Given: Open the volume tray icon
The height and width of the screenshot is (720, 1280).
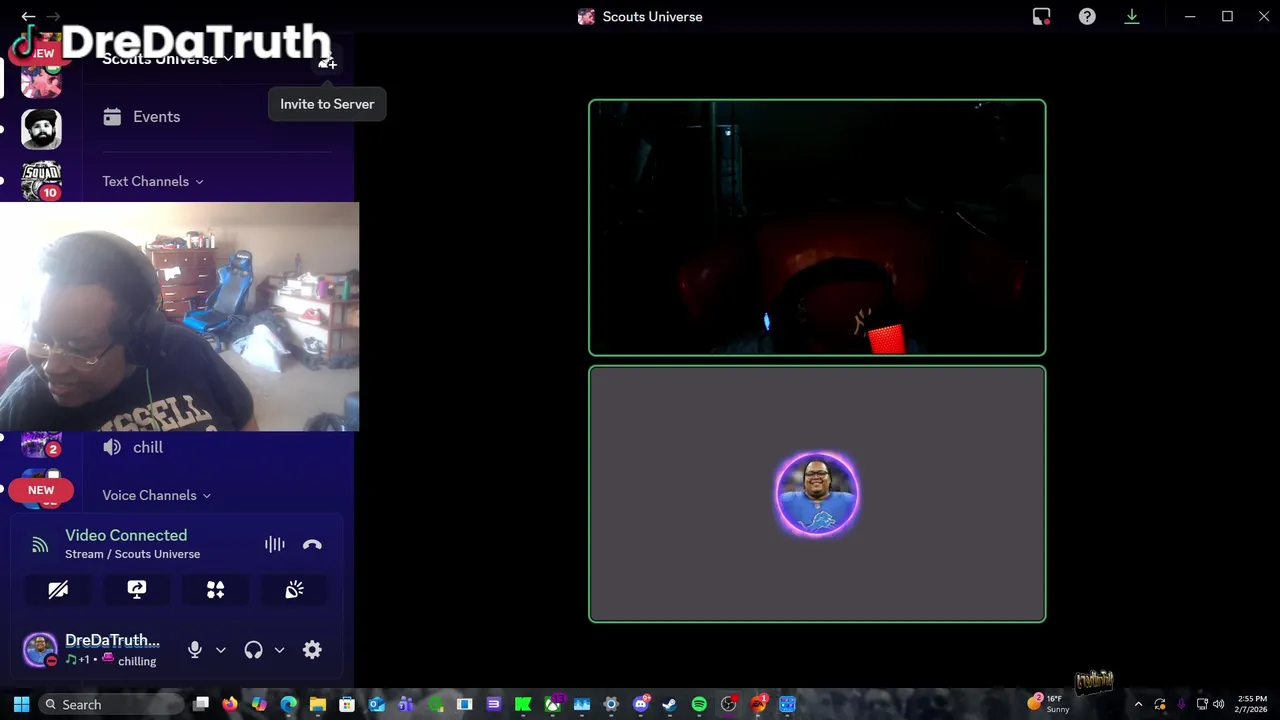Looking at the screenshot, I should (1218, 704).
